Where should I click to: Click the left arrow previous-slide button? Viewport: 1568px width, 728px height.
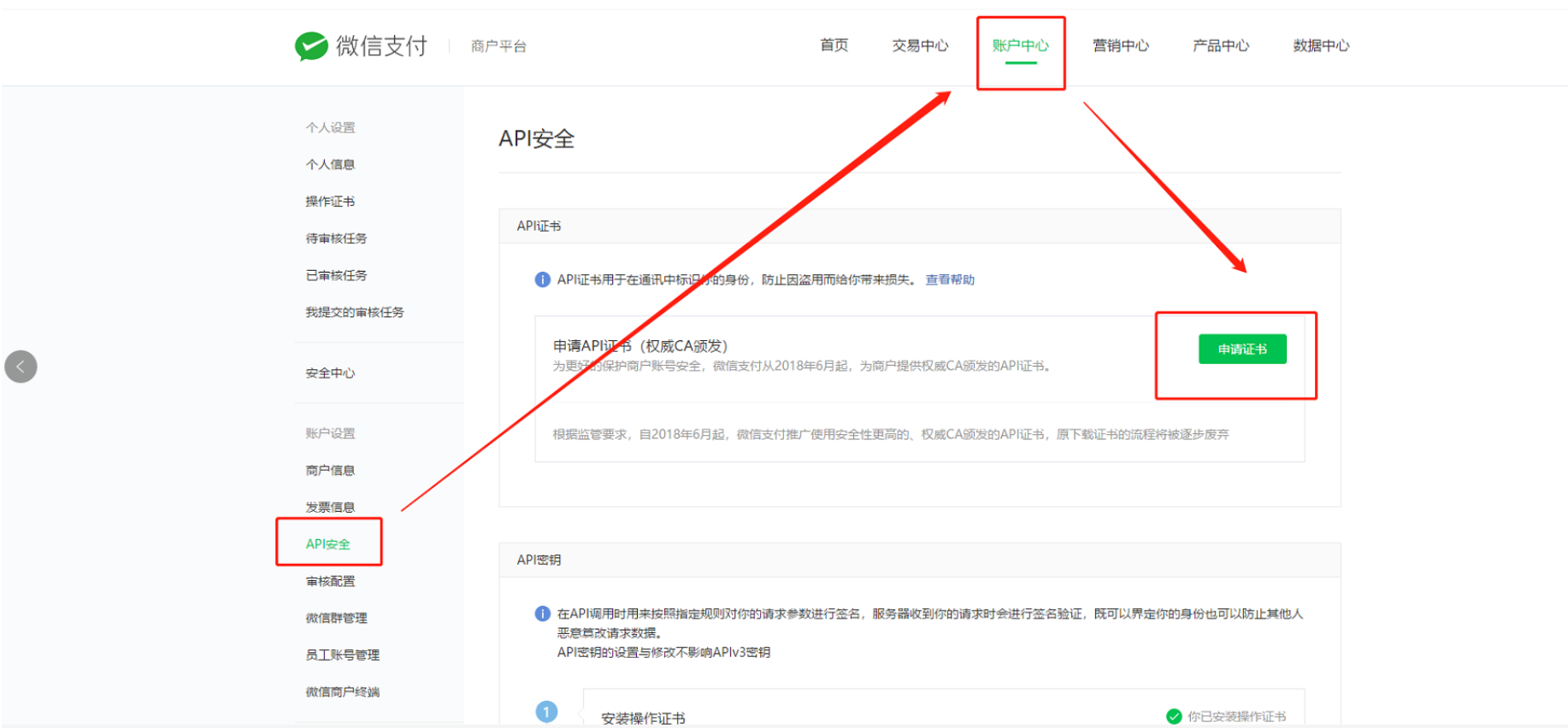(x=21, y=367)
